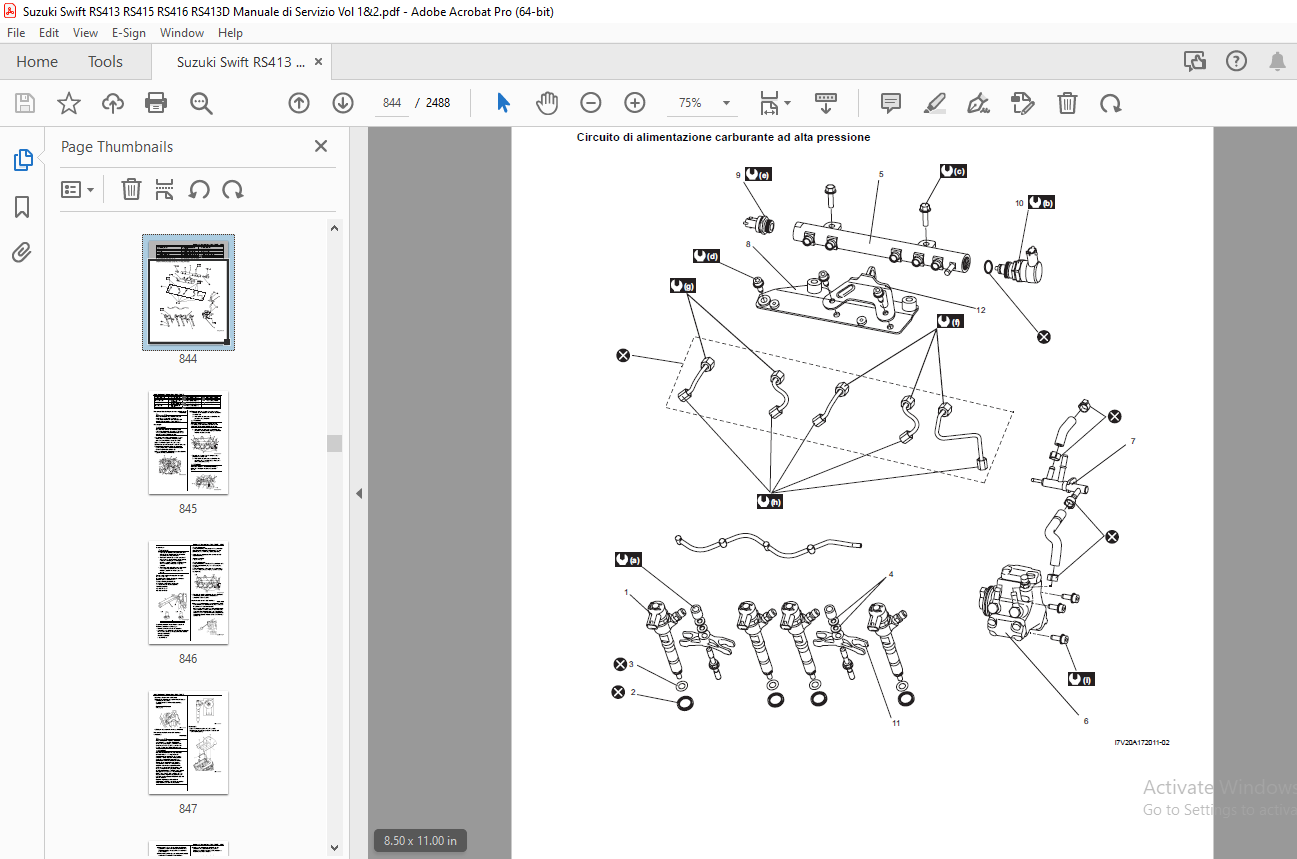Switch to the Tools tab

(105, 61)
